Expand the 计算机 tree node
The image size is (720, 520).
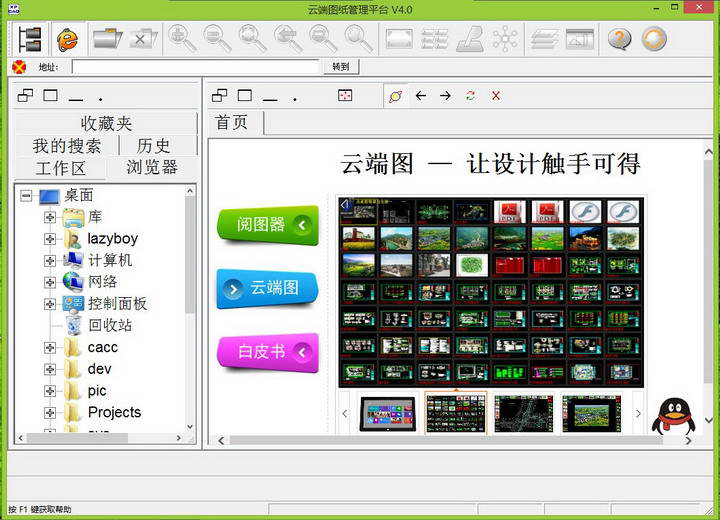click(x=49, y=261)
